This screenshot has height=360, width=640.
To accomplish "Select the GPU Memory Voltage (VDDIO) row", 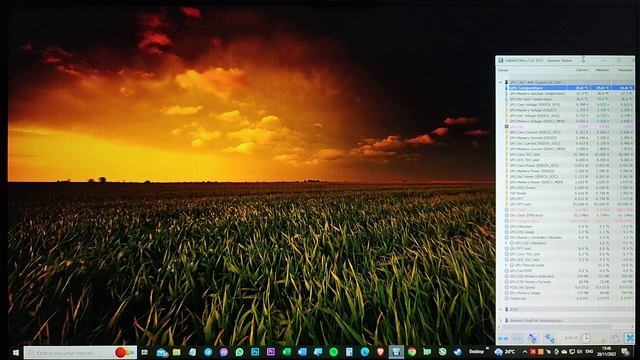I will coord(569,110).
